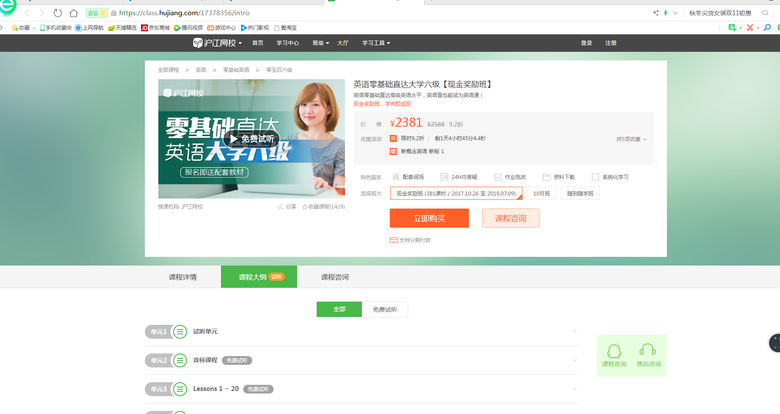Switch to the 课程详情 tab

(x=182, y=276)
